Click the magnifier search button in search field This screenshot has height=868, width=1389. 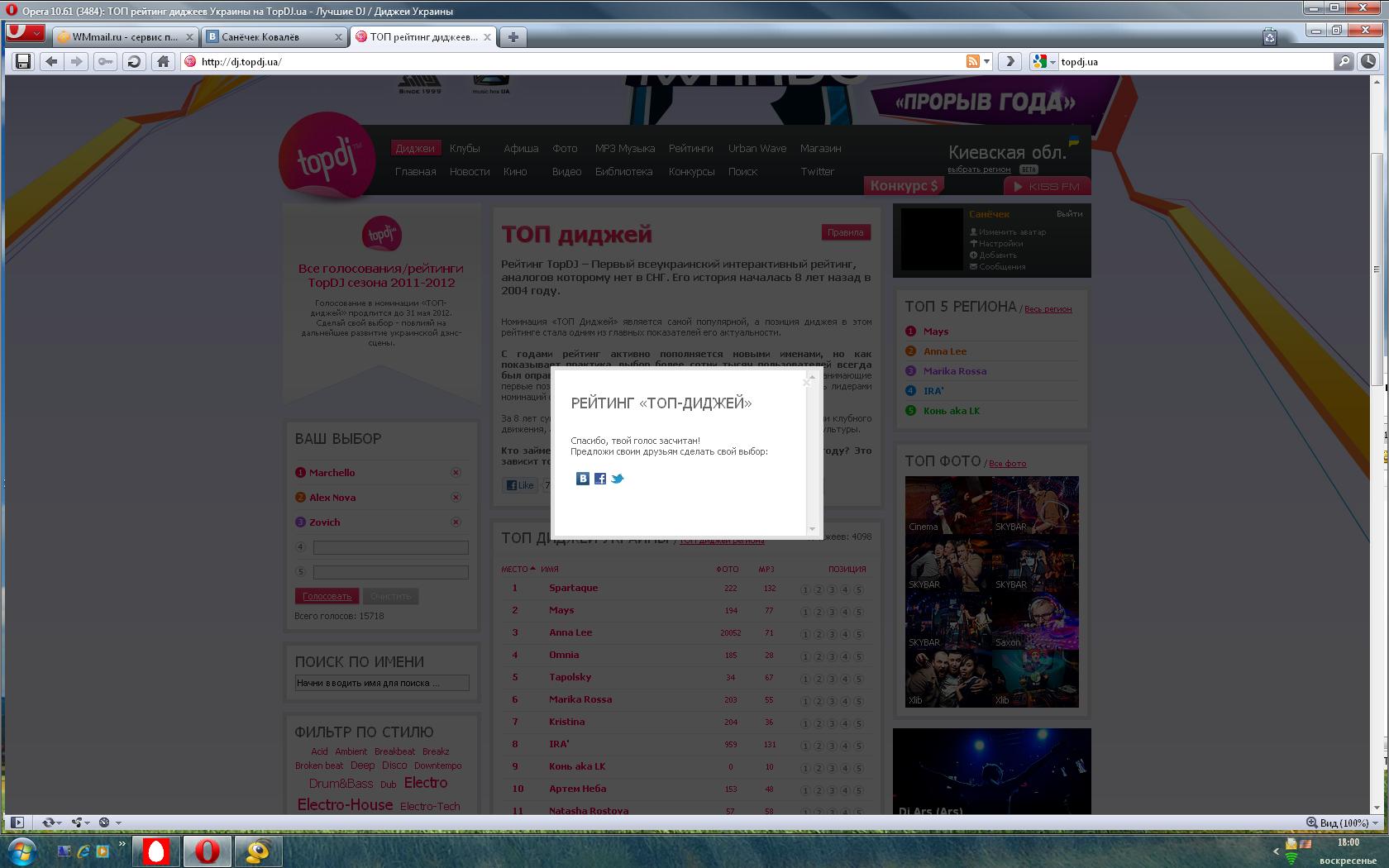coord(1344,61)
